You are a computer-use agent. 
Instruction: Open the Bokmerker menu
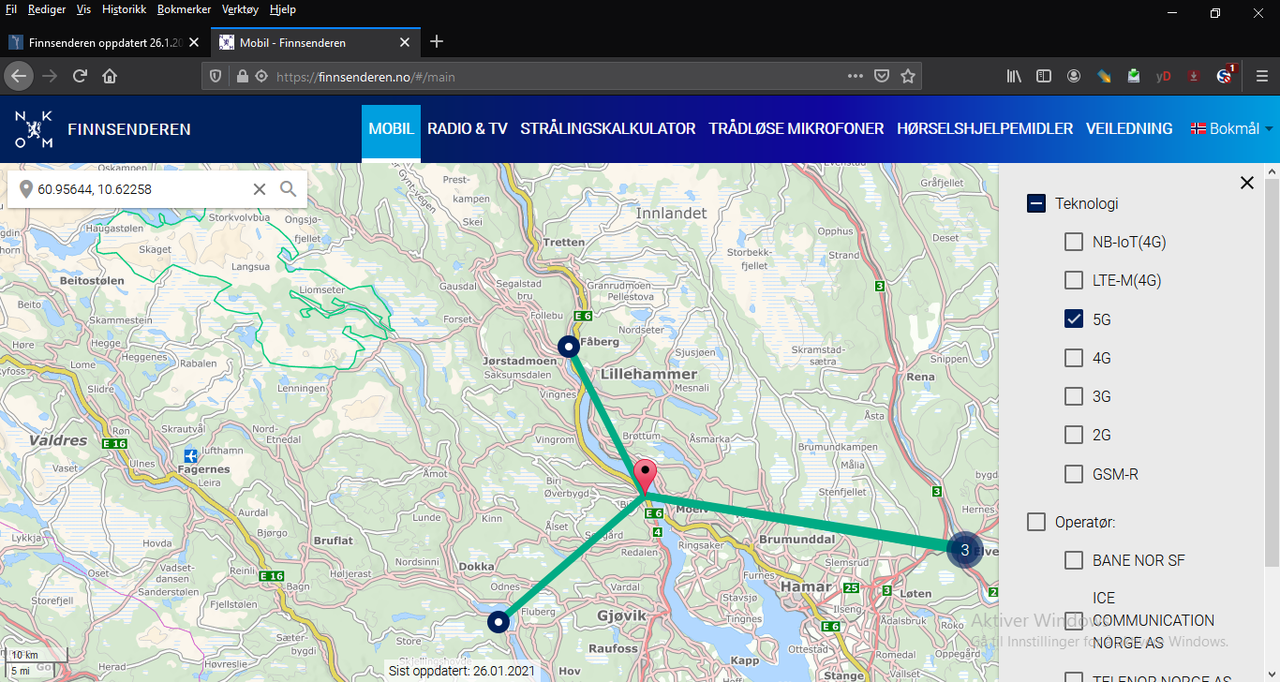coord(185,9)
